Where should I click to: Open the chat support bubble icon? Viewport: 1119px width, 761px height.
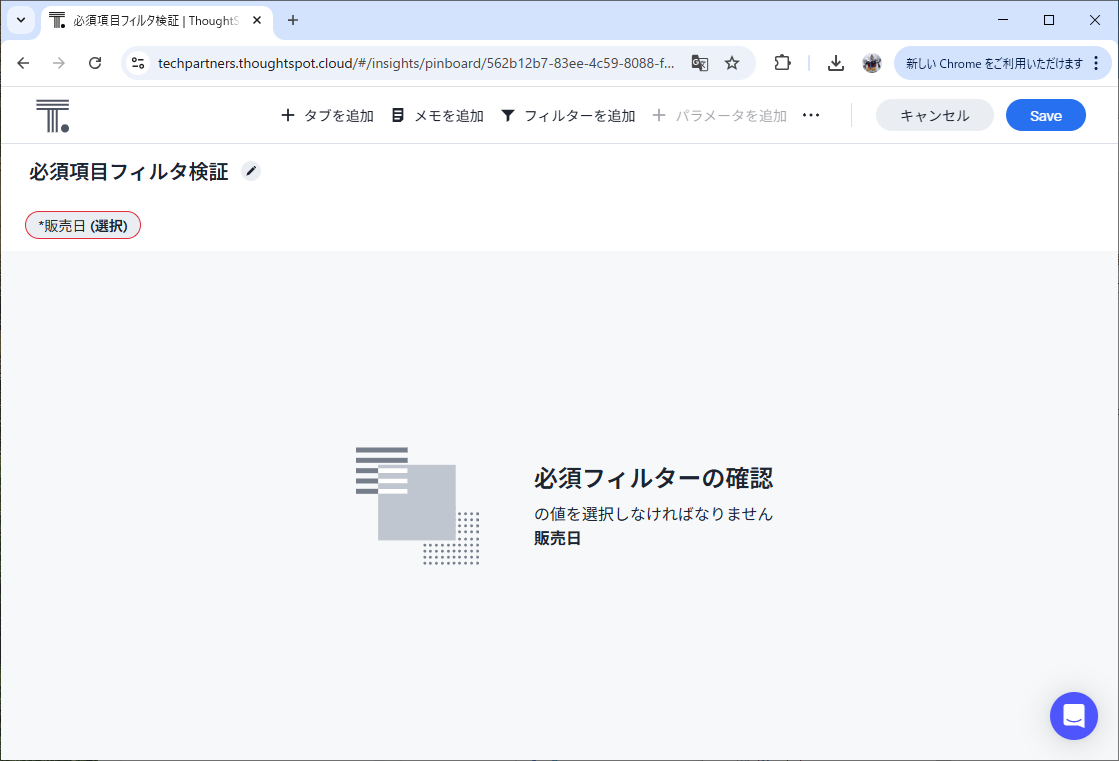point(1074,716)
